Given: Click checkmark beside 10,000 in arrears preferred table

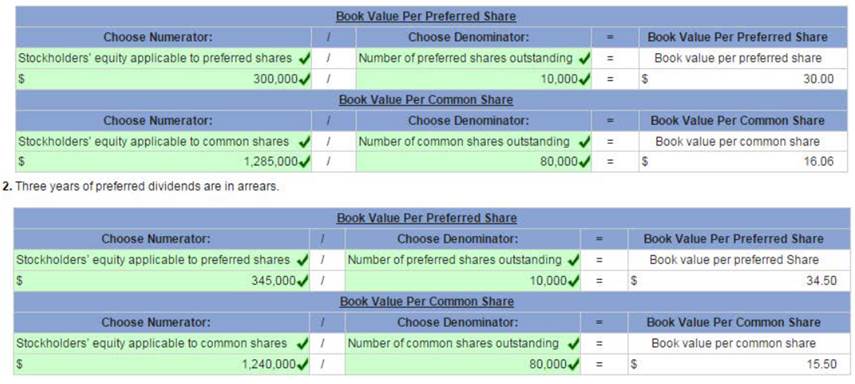Looking at the screenshot, I should [x=574, y=281].
